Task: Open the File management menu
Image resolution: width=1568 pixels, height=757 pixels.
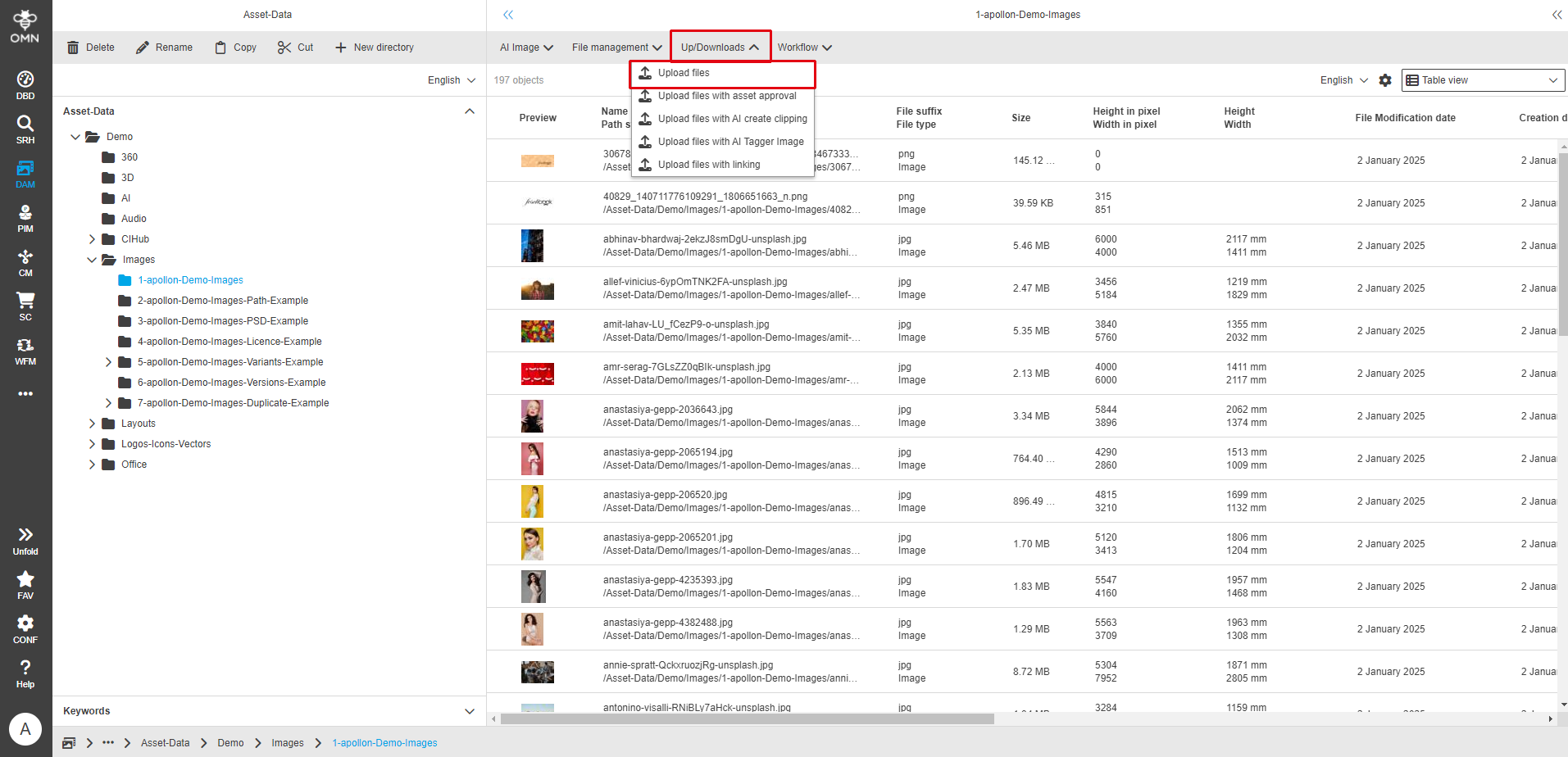Action: [x=616, y=47]
